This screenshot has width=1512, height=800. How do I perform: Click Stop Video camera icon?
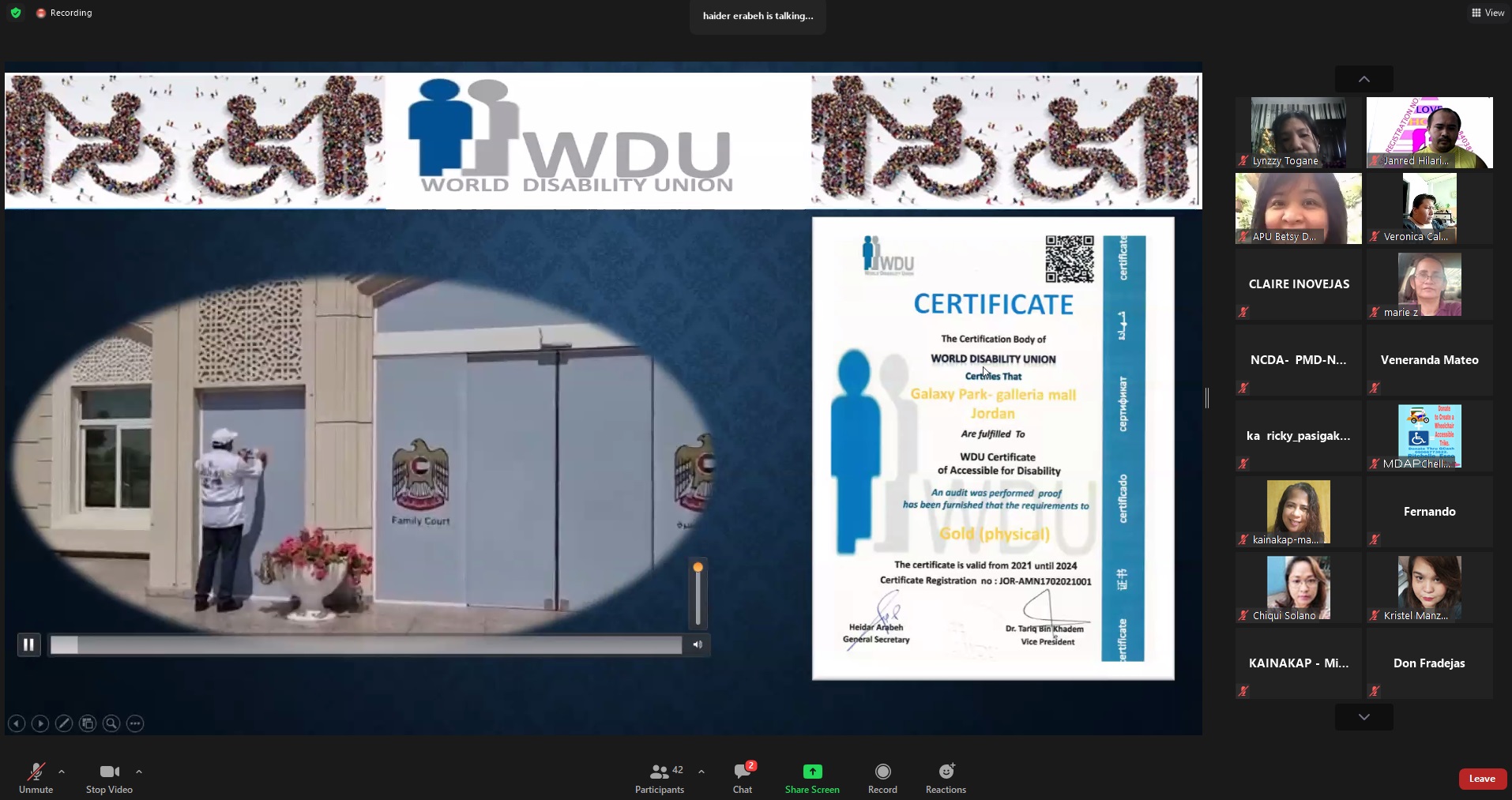coord(109,772)
